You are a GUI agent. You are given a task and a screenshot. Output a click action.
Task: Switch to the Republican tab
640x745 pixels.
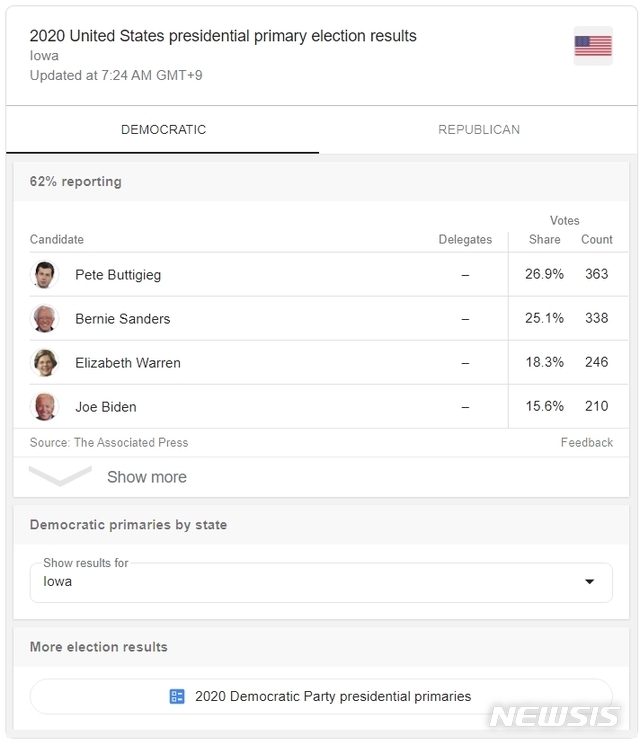(x=479, y=130)
